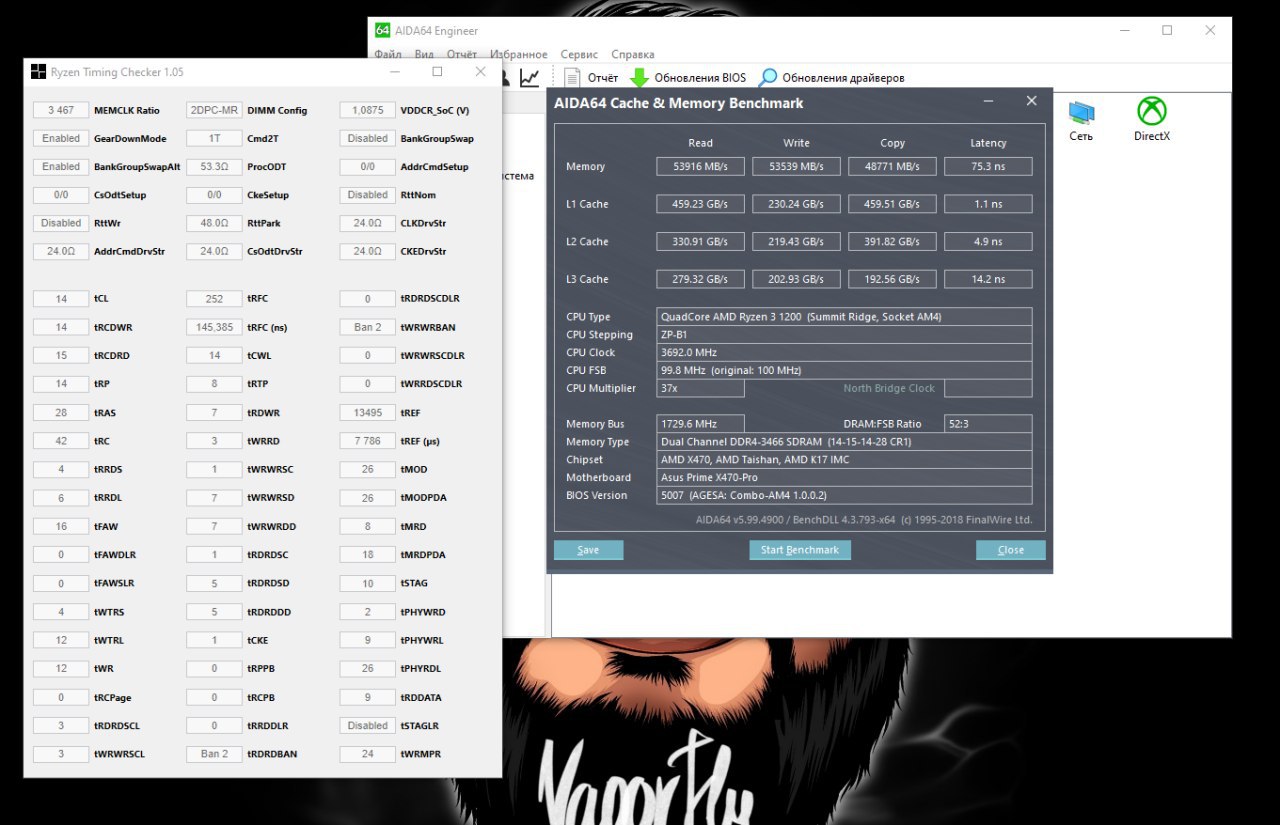The width and height of the screenshot is (1280, 825).
Task: Click the VDDCR_SoC voltage field
Action: (368, 110)
